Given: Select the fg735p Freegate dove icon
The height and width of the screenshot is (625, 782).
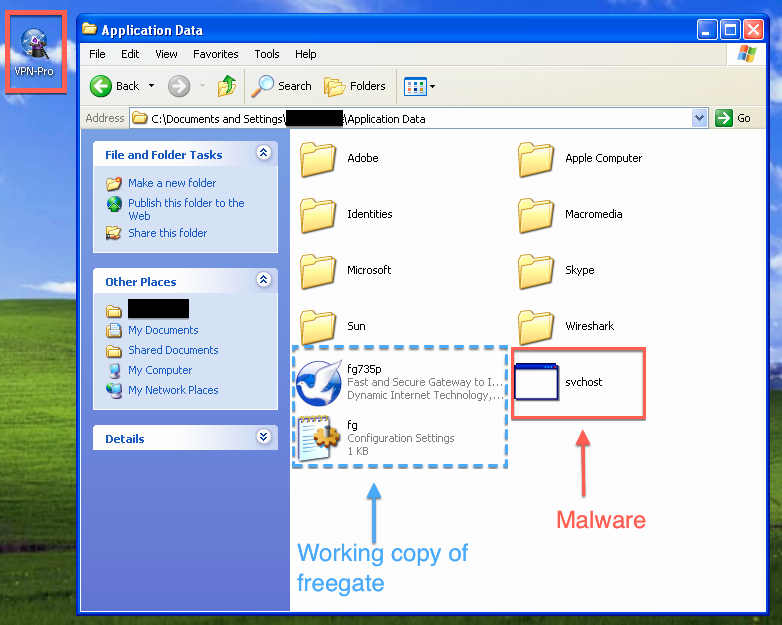Looking at the screenshot, I should tap(319, 383).
